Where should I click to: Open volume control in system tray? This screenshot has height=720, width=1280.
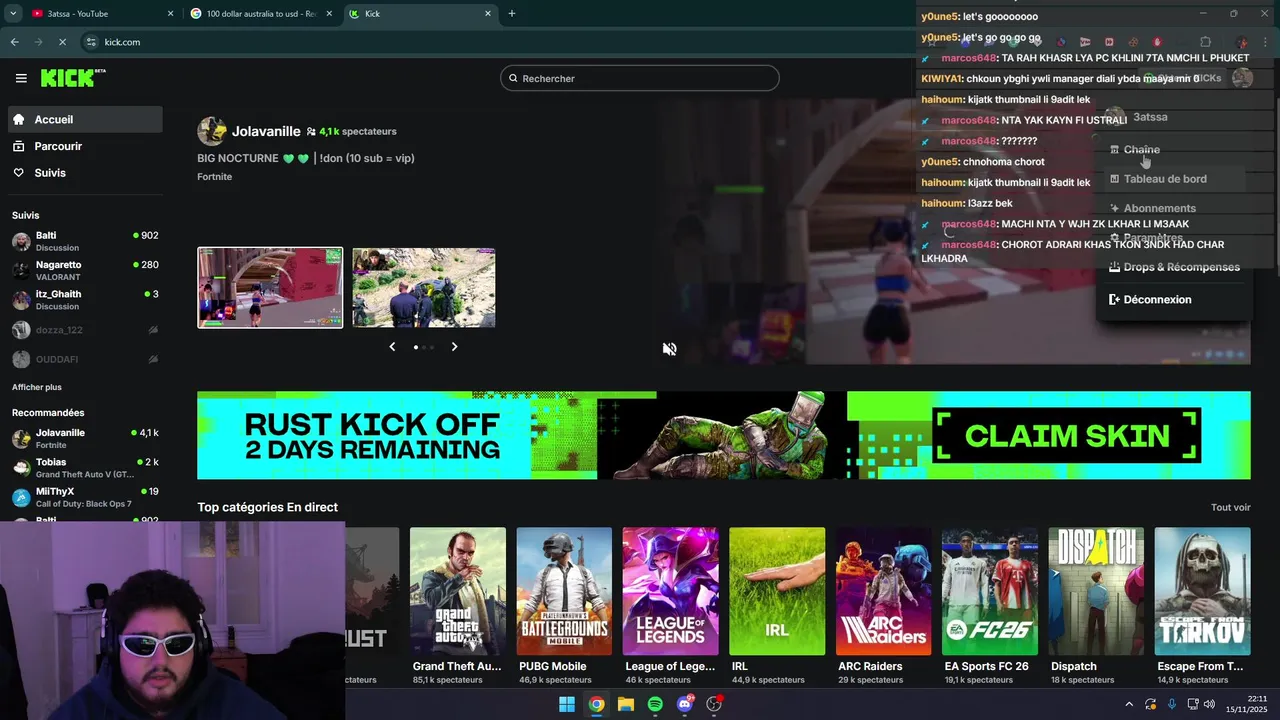[1209, 704]
